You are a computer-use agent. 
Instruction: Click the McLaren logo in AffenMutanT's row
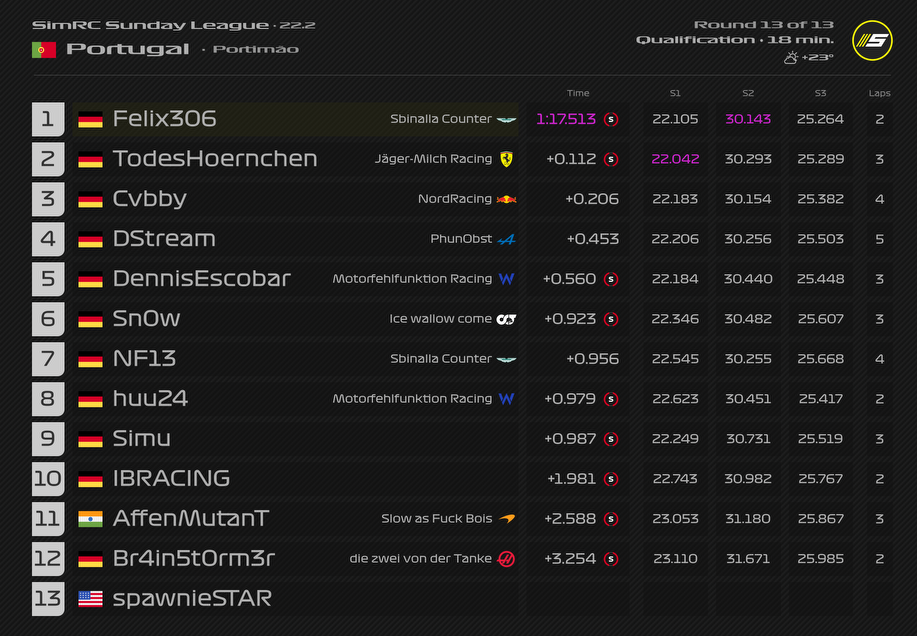[507, 519]
